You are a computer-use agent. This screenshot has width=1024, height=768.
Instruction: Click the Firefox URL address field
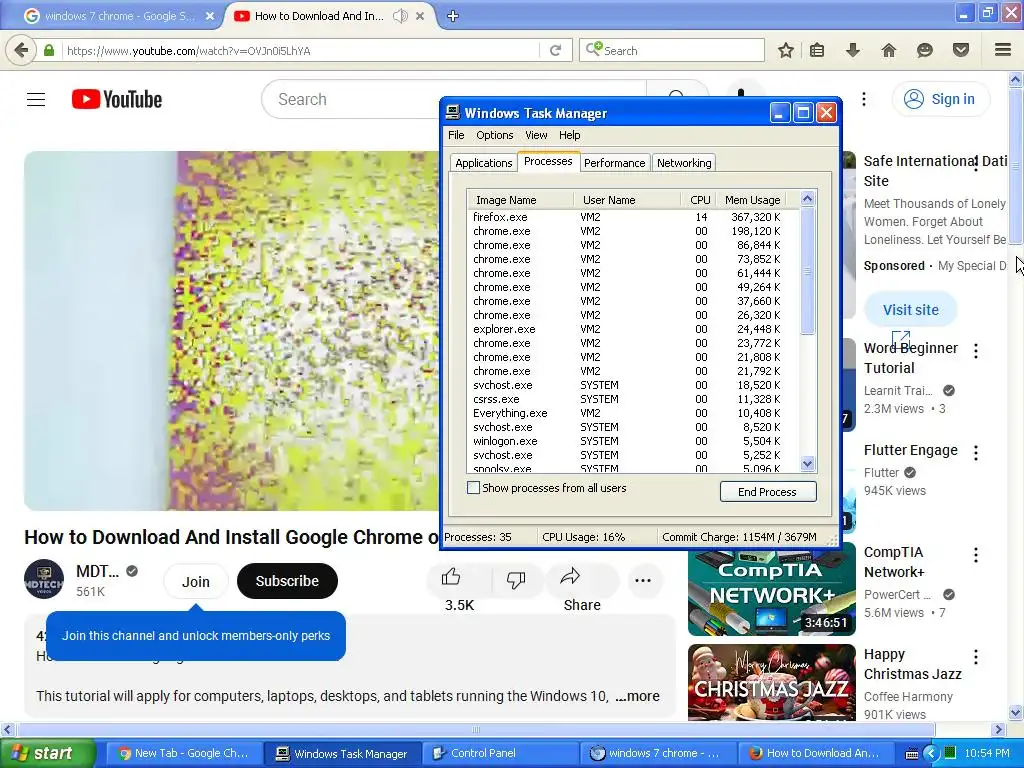(x=300, y=50)
